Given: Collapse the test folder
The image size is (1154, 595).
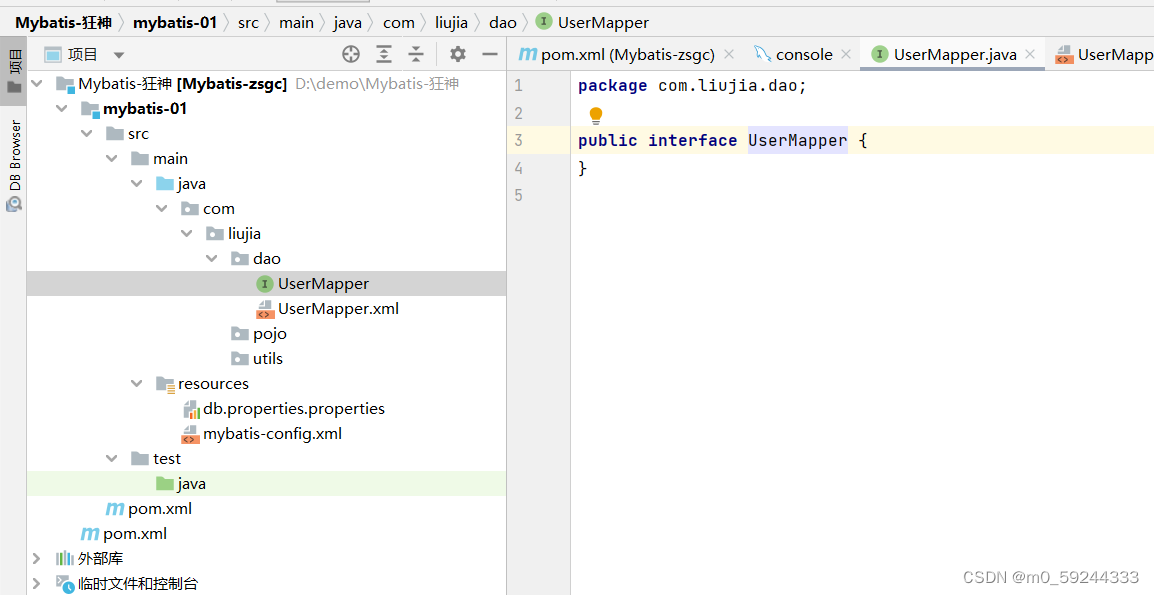Looking at the screenshot, I should [x=112, y=459].
